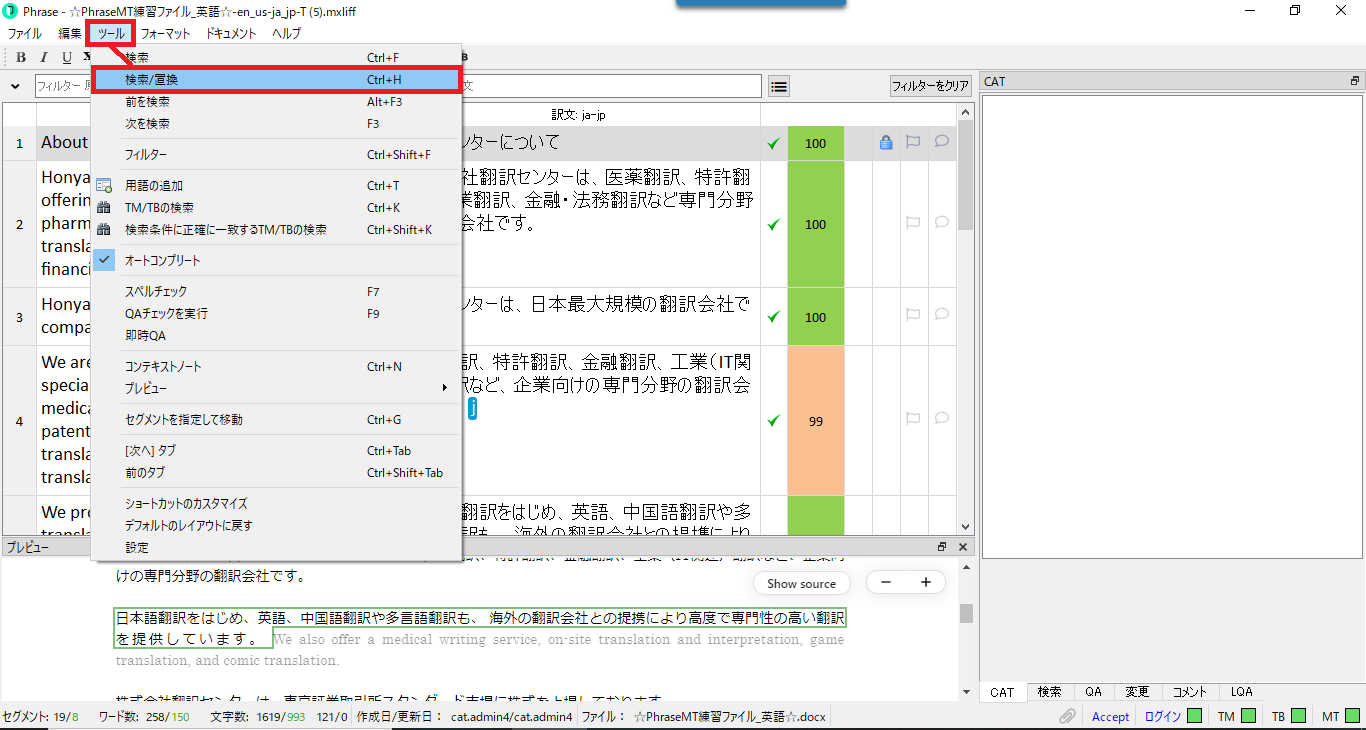
Task: Click the フィルターをクリア button
Action: (930, 87)
